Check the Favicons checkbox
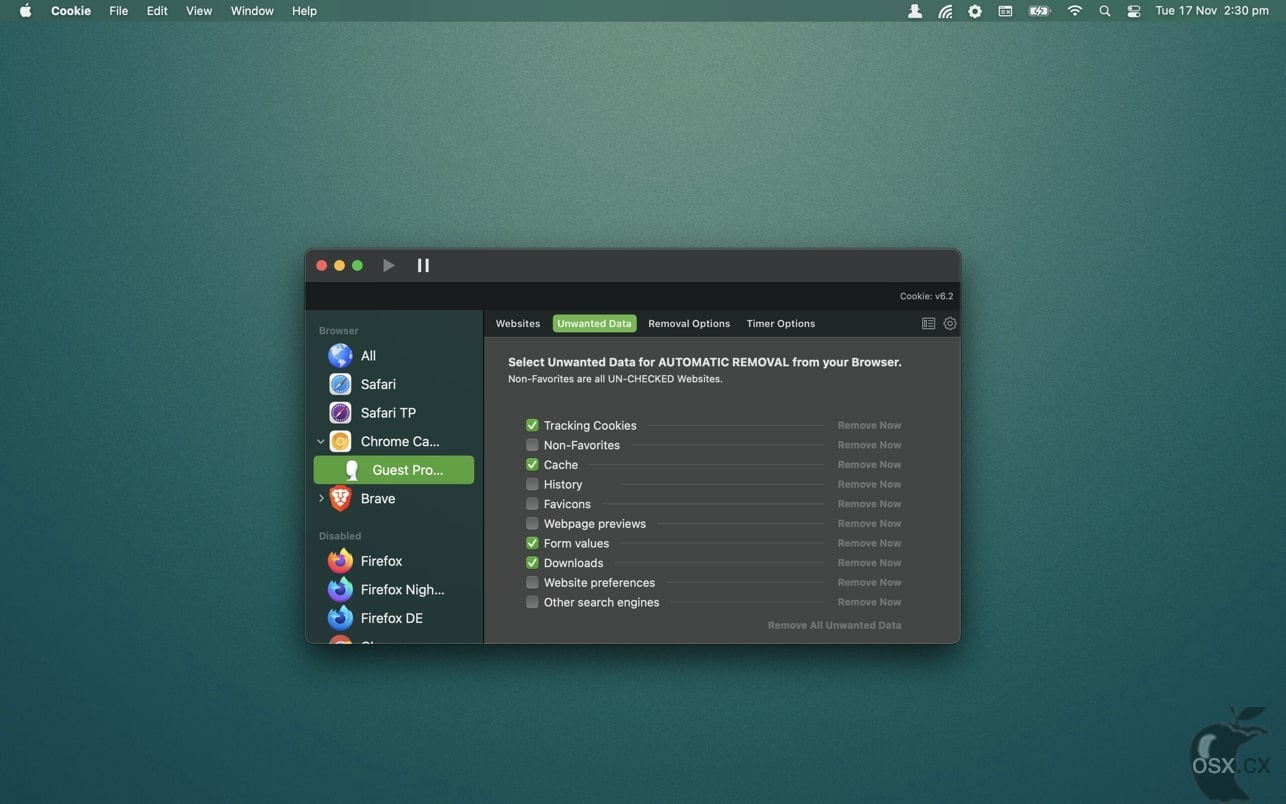Viewport: 1286px width, 804px height. coord(532,504)
